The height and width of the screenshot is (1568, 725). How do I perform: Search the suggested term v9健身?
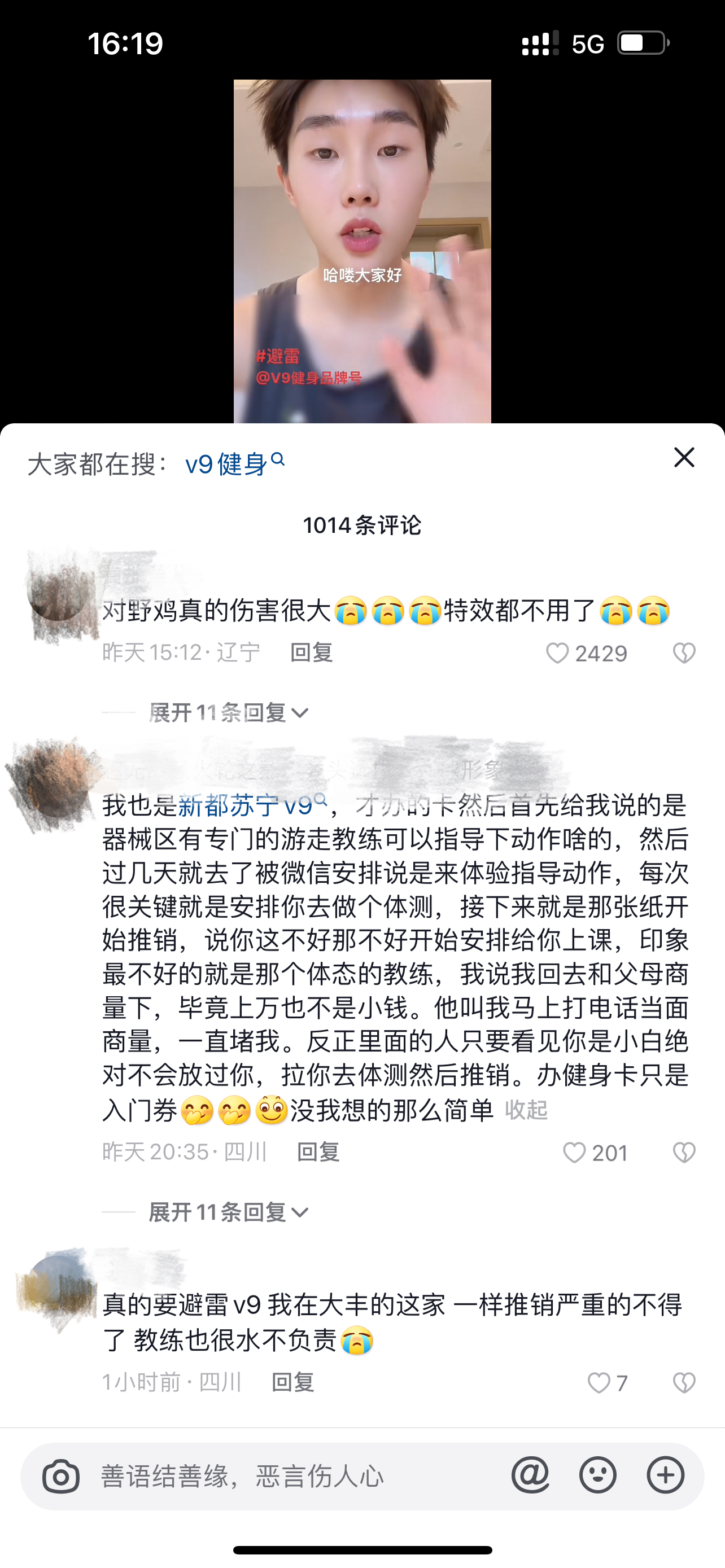coord(234,464)
